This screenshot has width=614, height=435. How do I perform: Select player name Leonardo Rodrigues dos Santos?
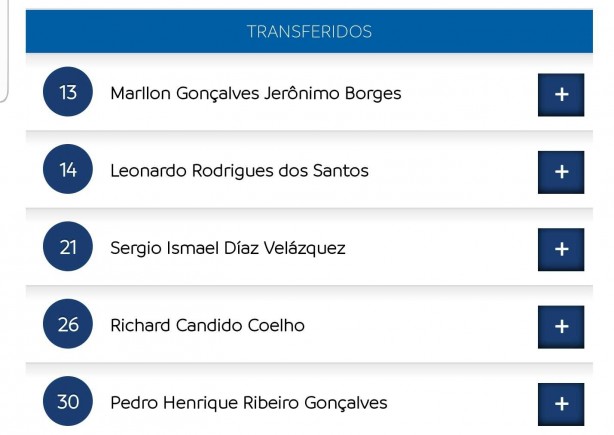click(x=239, y=171)
